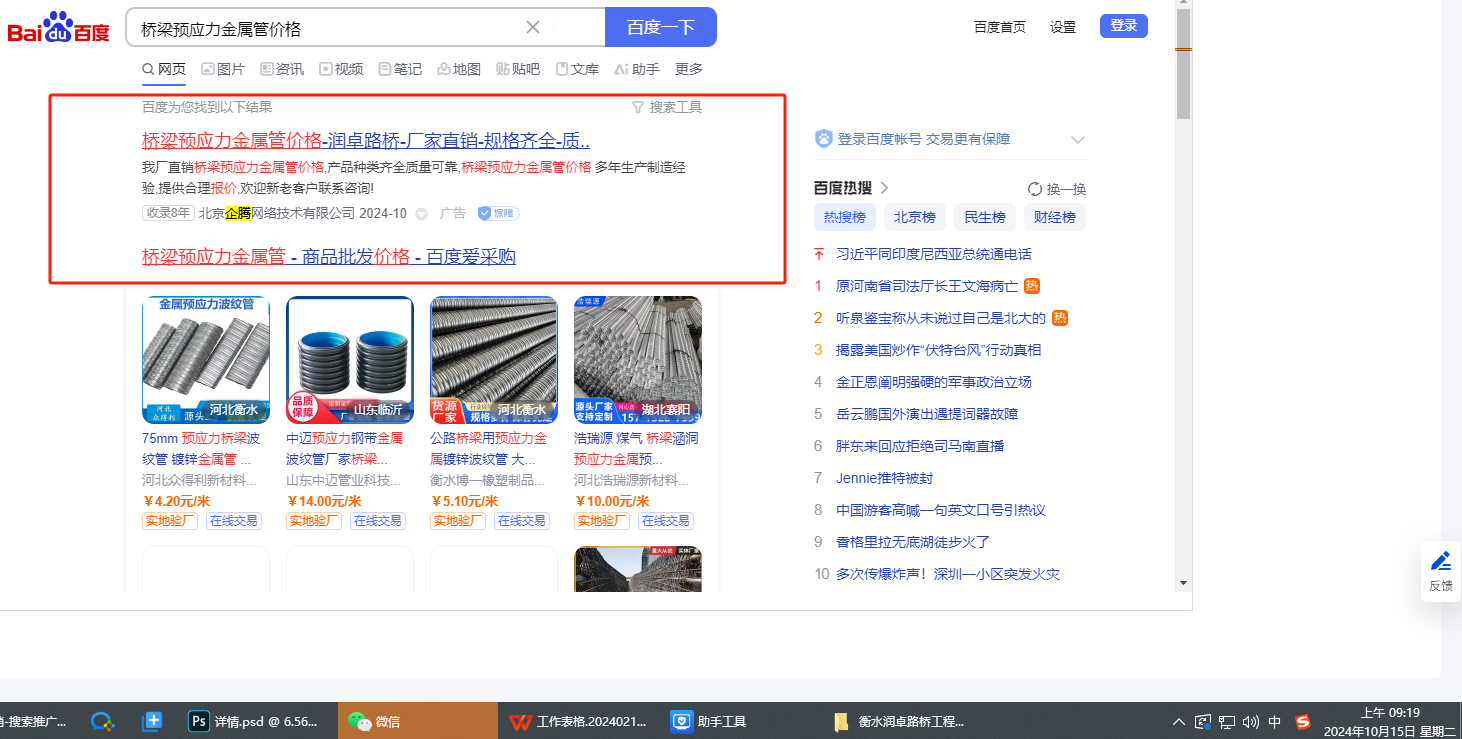Click the Baidu paw shield icon
The image size is (1462, 739).
(824, 139)
